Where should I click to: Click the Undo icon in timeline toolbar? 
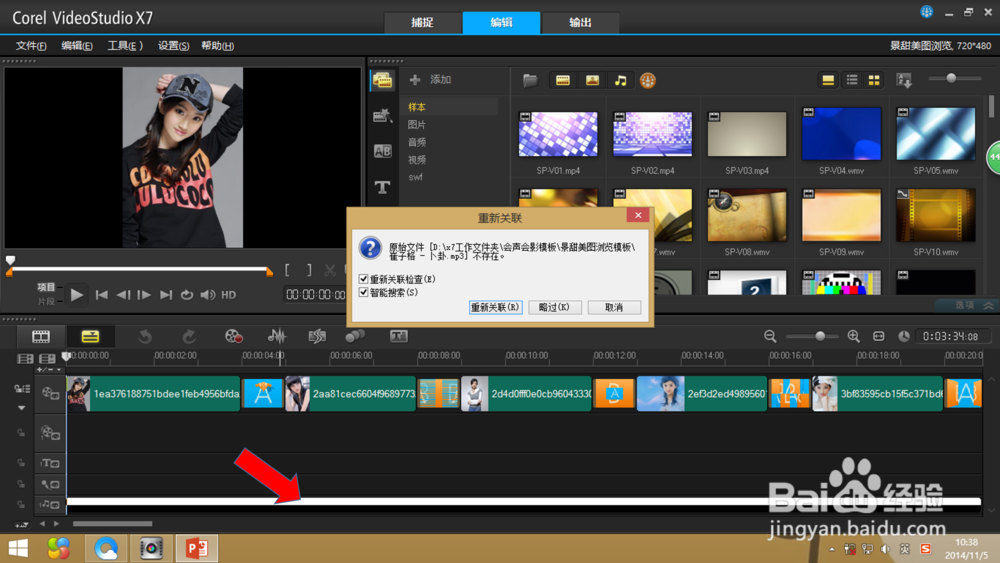click(x=145, y=336)
